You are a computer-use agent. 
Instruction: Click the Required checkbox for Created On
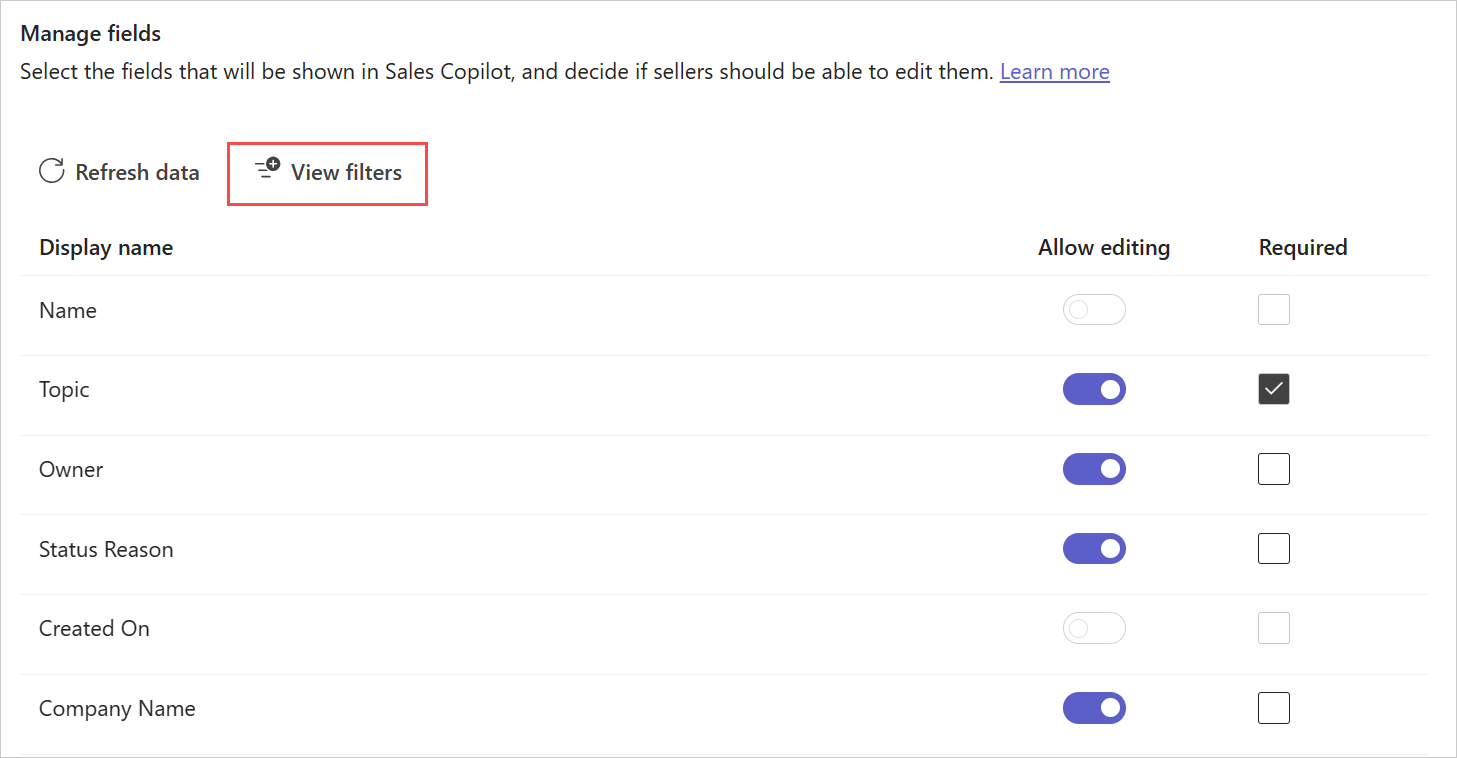[x=1274, y=628]
